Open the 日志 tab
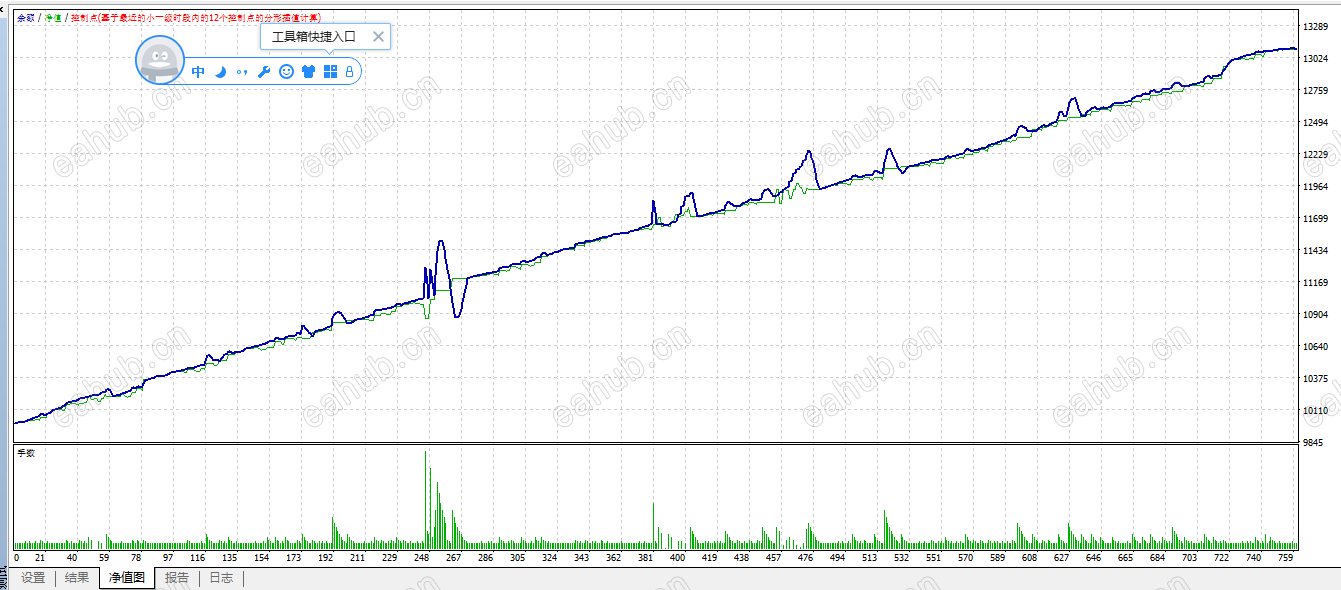The height and width of the screenshot is (590, 1341). click(221, 578)
